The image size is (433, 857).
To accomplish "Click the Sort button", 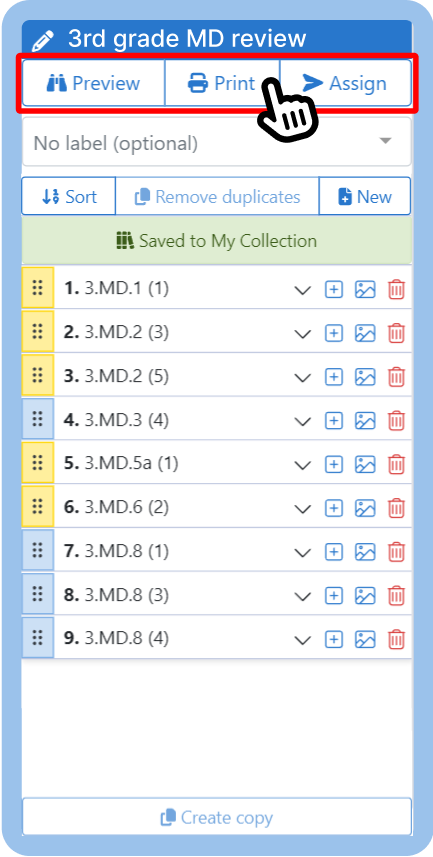I will click(69, 196).
